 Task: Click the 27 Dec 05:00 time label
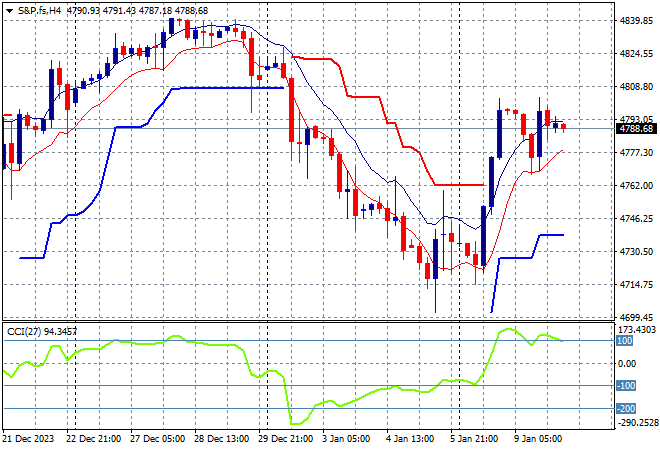pyautogui.click(x=158, y=438)
